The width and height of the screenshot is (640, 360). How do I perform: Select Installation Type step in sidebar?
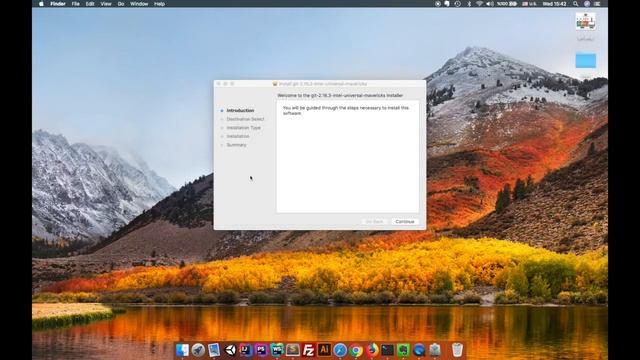pos(244,128)
